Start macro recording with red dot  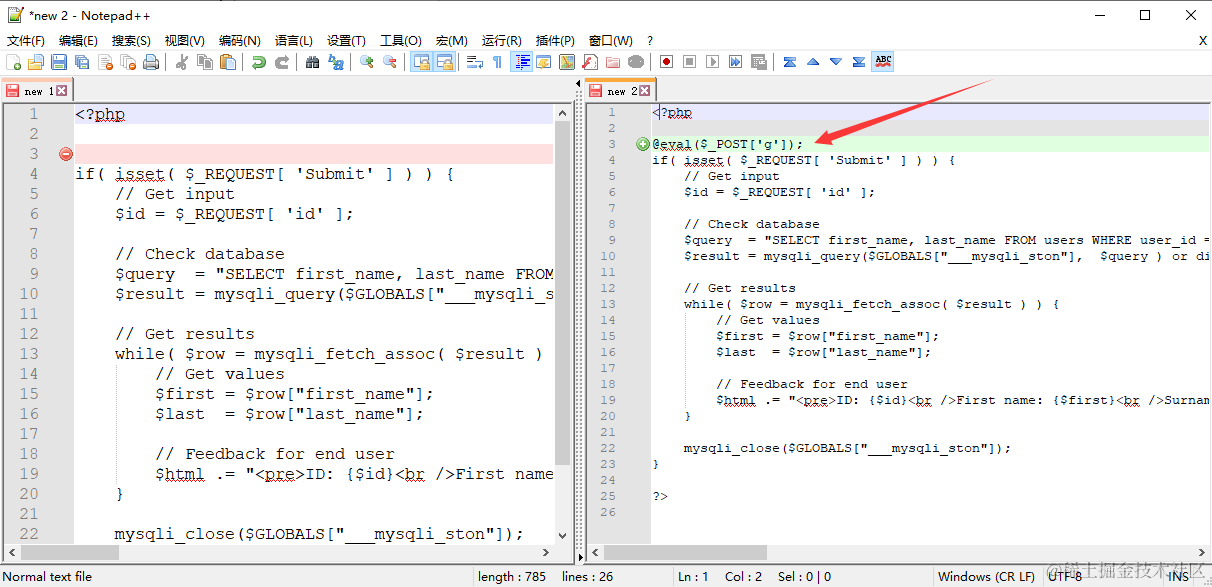click(x=666, y=62)
